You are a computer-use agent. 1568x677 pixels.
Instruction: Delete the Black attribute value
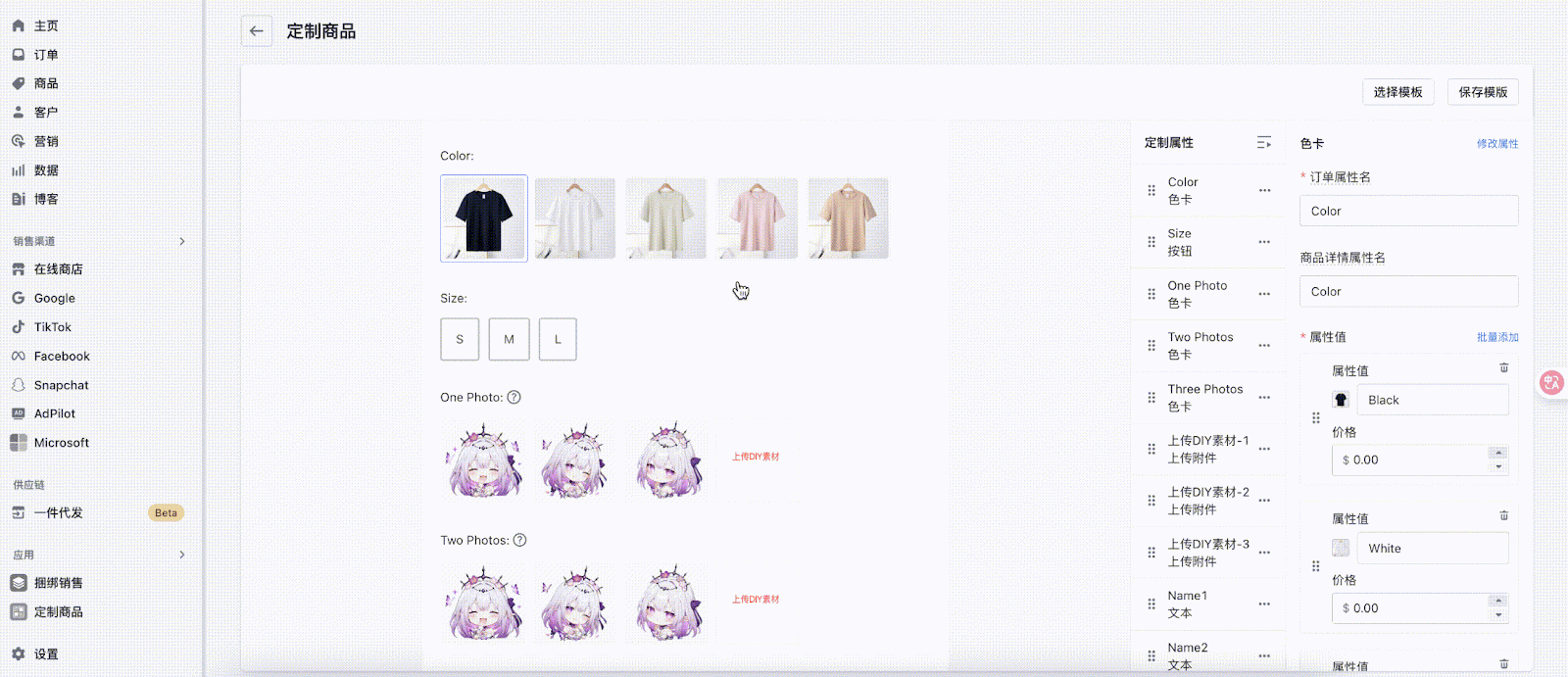click(x=1504, y=368)
